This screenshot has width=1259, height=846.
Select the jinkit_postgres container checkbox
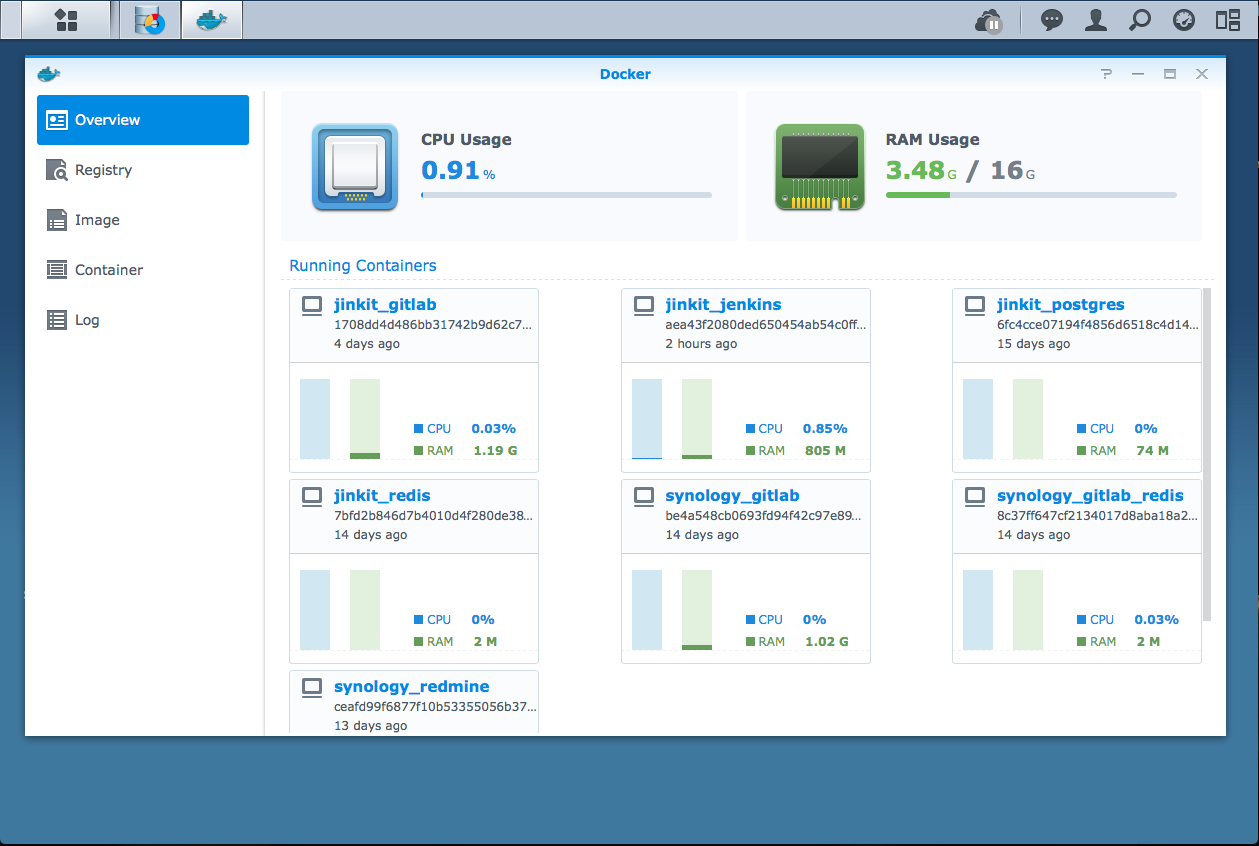tap(974, 304)
